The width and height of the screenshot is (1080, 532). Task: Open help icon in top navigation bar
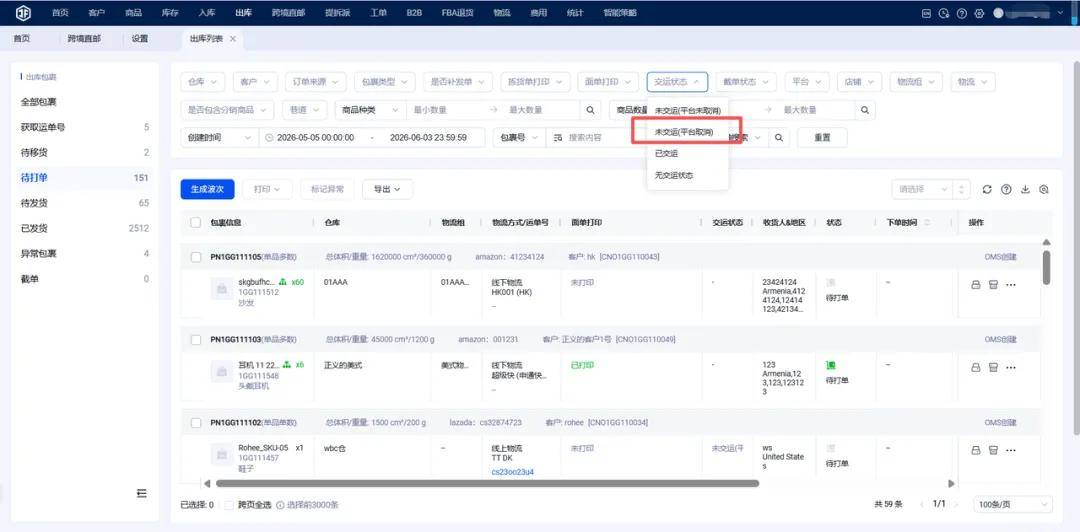point(962,13)
